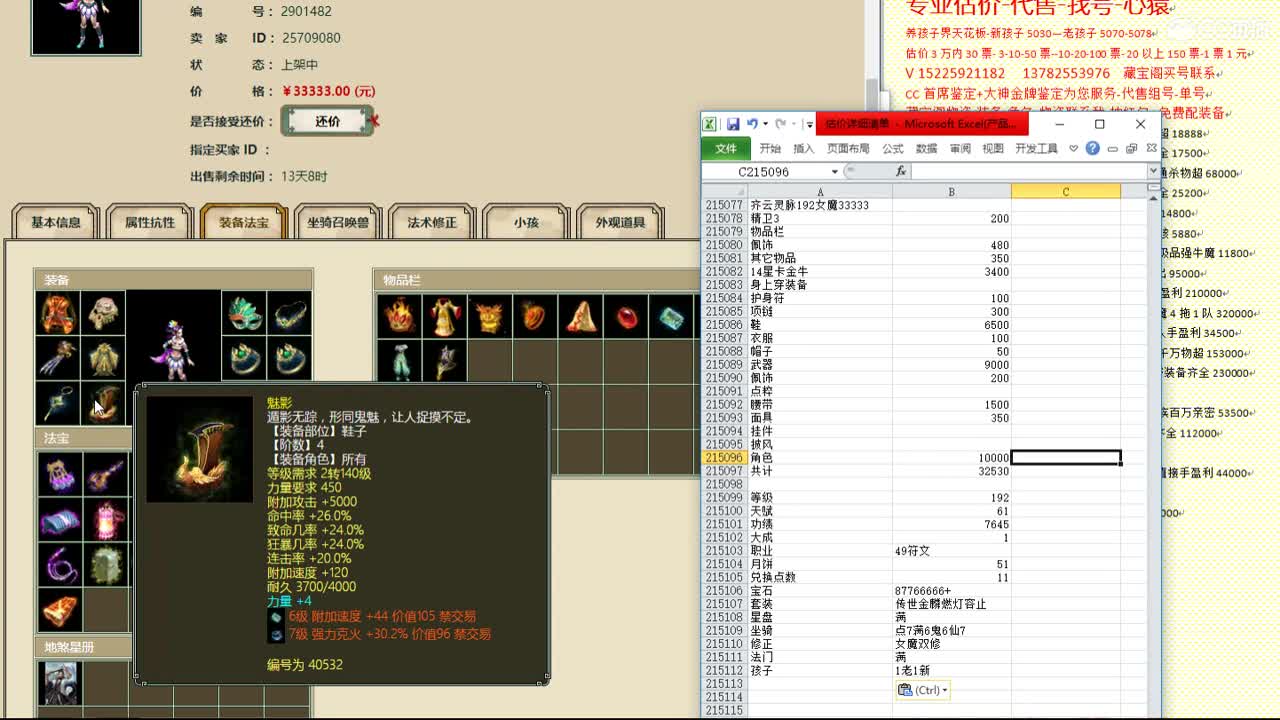Open the 外观道具 tab
This screenshot has width=1280, height=720.
620,223
